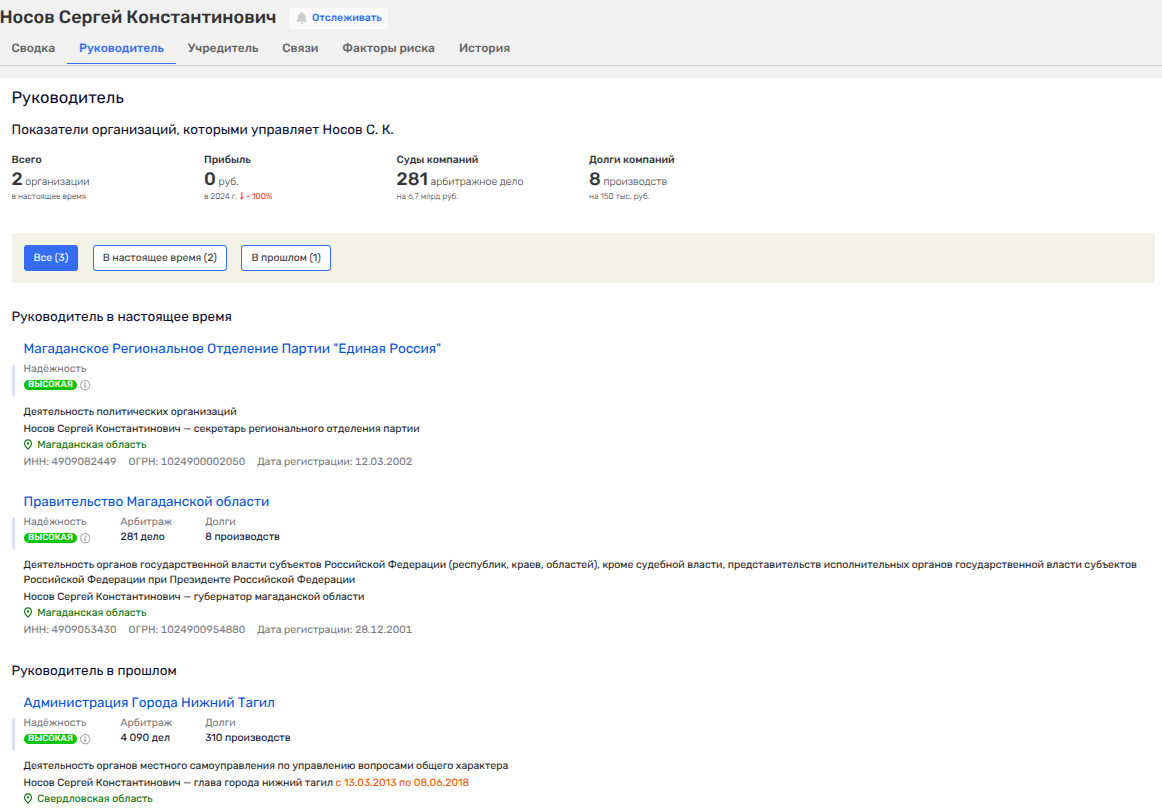Image resolution: width=1162 pixels, height=809 pixels.
Task: Click location pin icon next to Свердловская область
Action: click(28, 799)
